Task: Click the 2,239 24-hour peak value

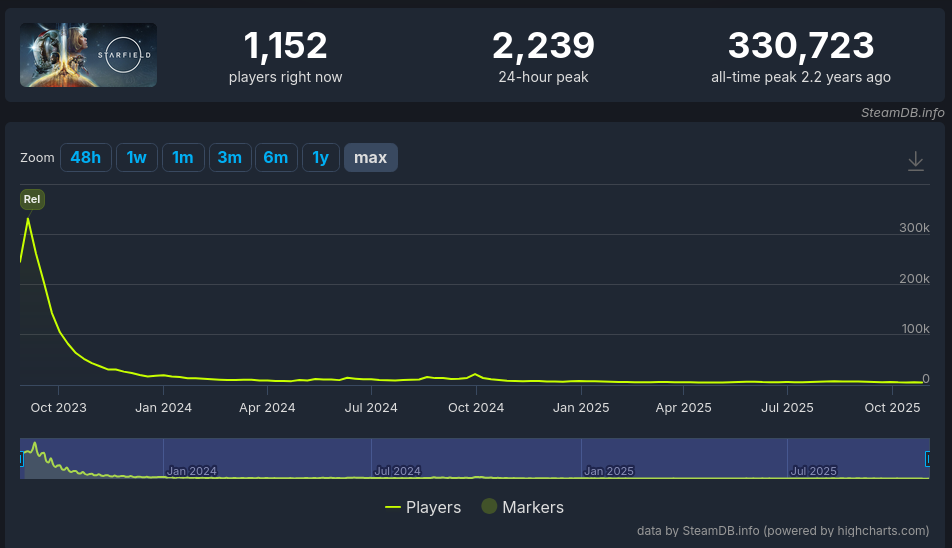Action: 543,46
